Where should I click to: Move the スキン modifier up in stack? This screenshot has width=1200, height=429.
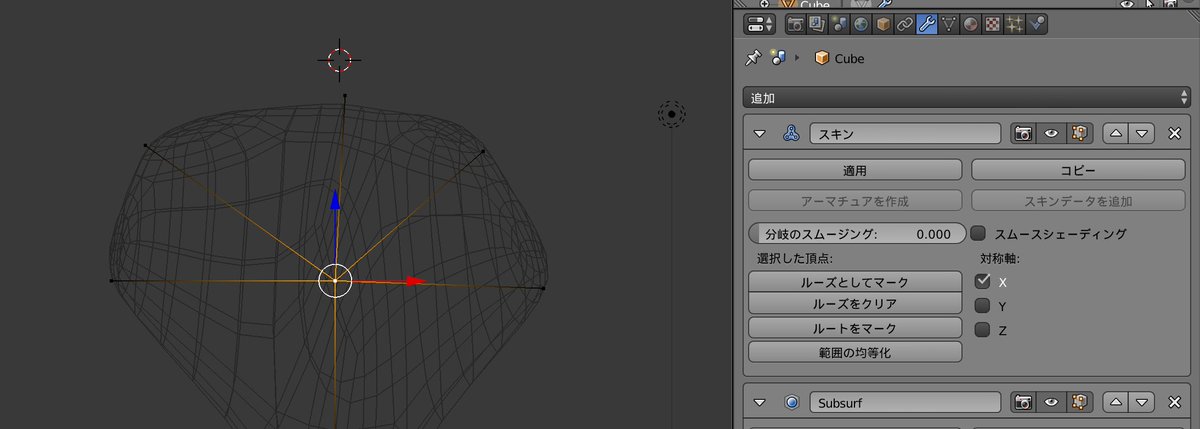tap(1116, 134)
